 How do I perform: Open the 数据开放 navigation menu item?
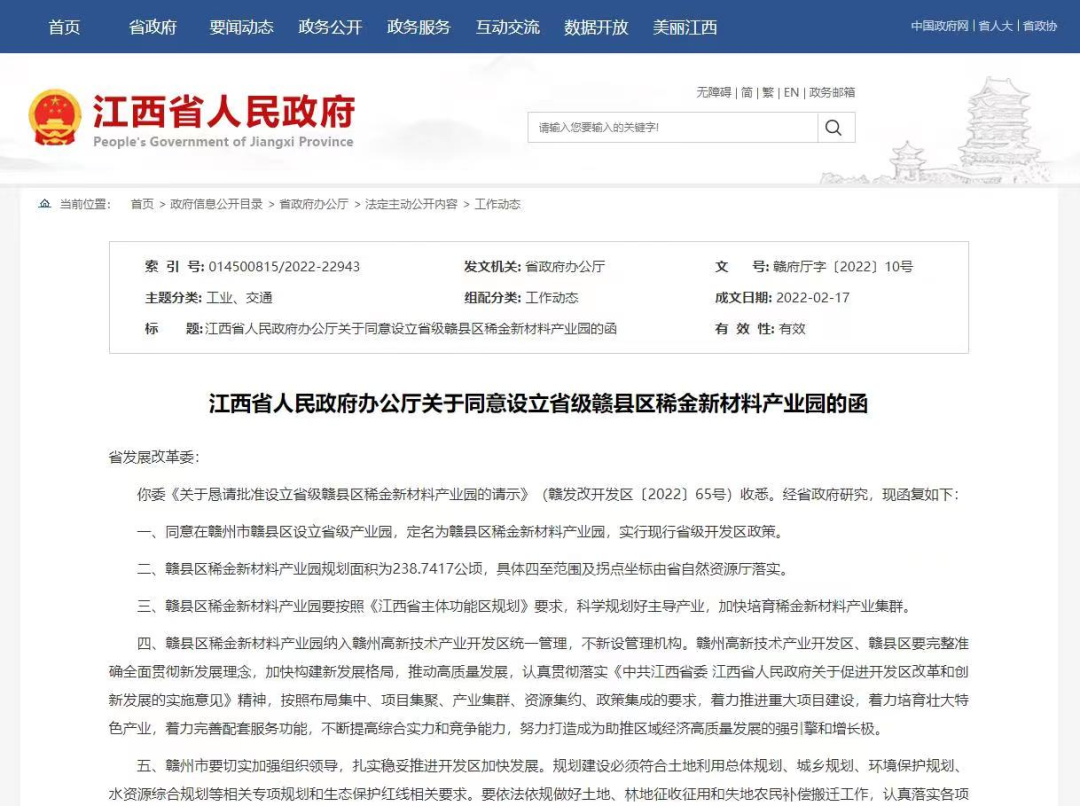[596, 27]
